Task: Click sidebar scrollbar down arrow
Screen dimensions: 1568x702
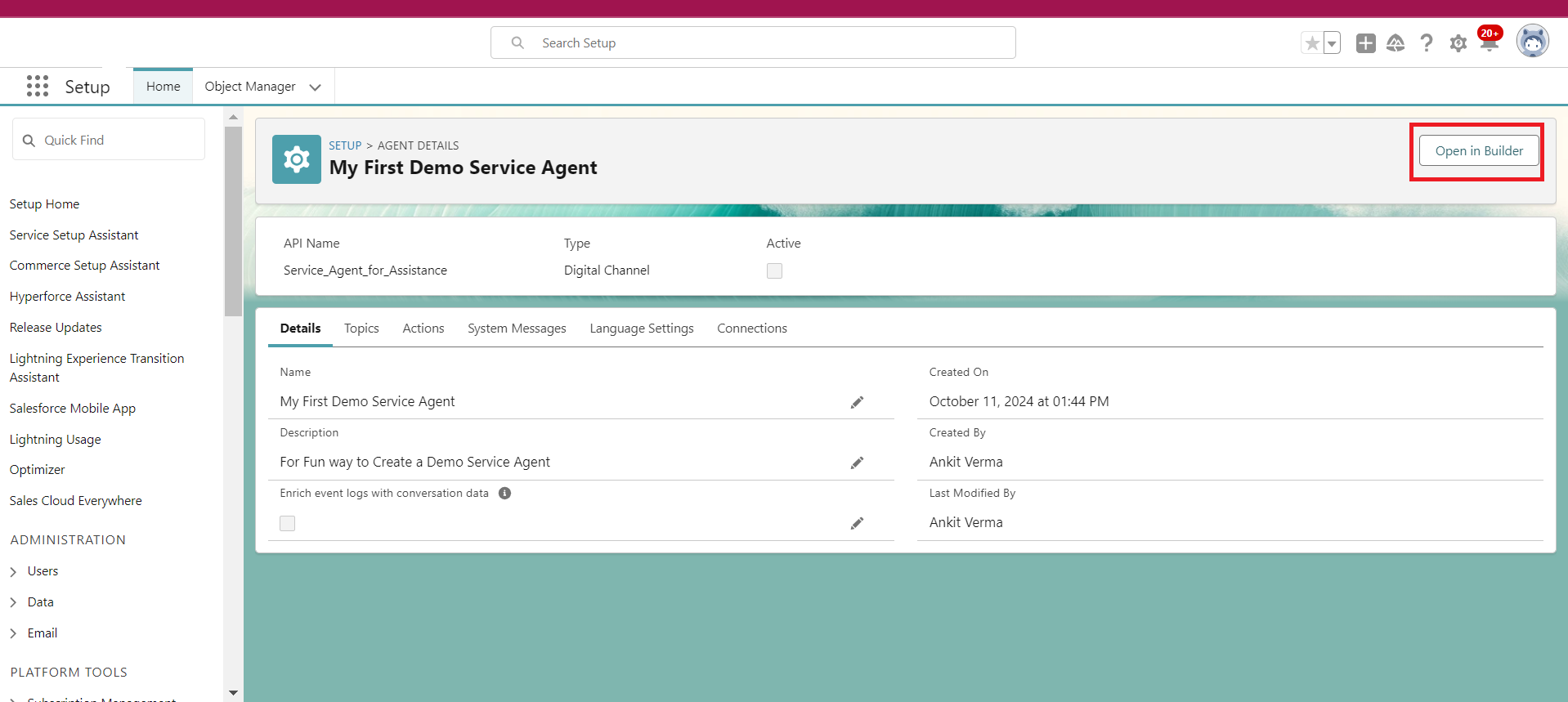Action: coord(233,693)
